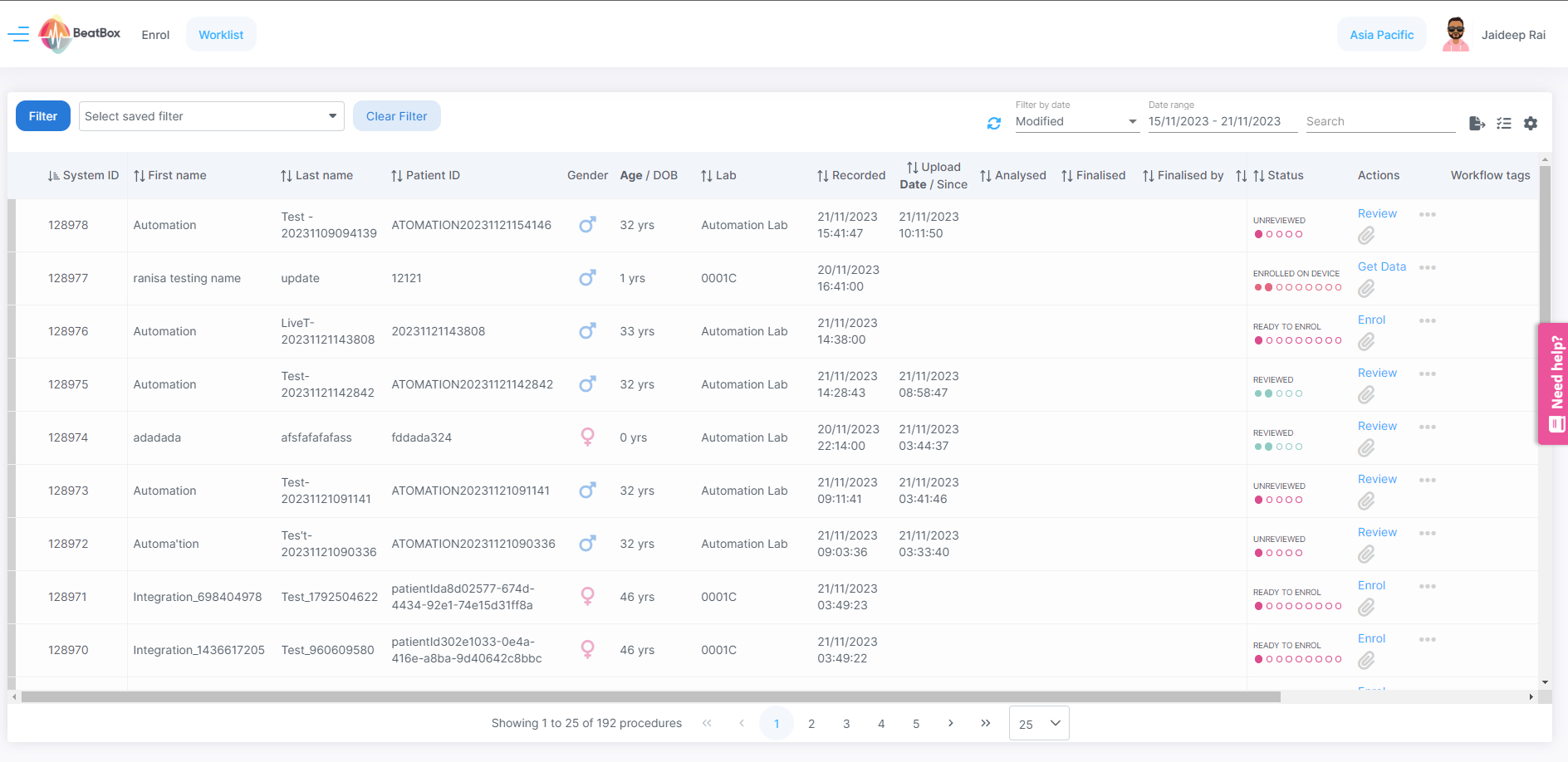Click inside the Search field

coord(1379,121)
